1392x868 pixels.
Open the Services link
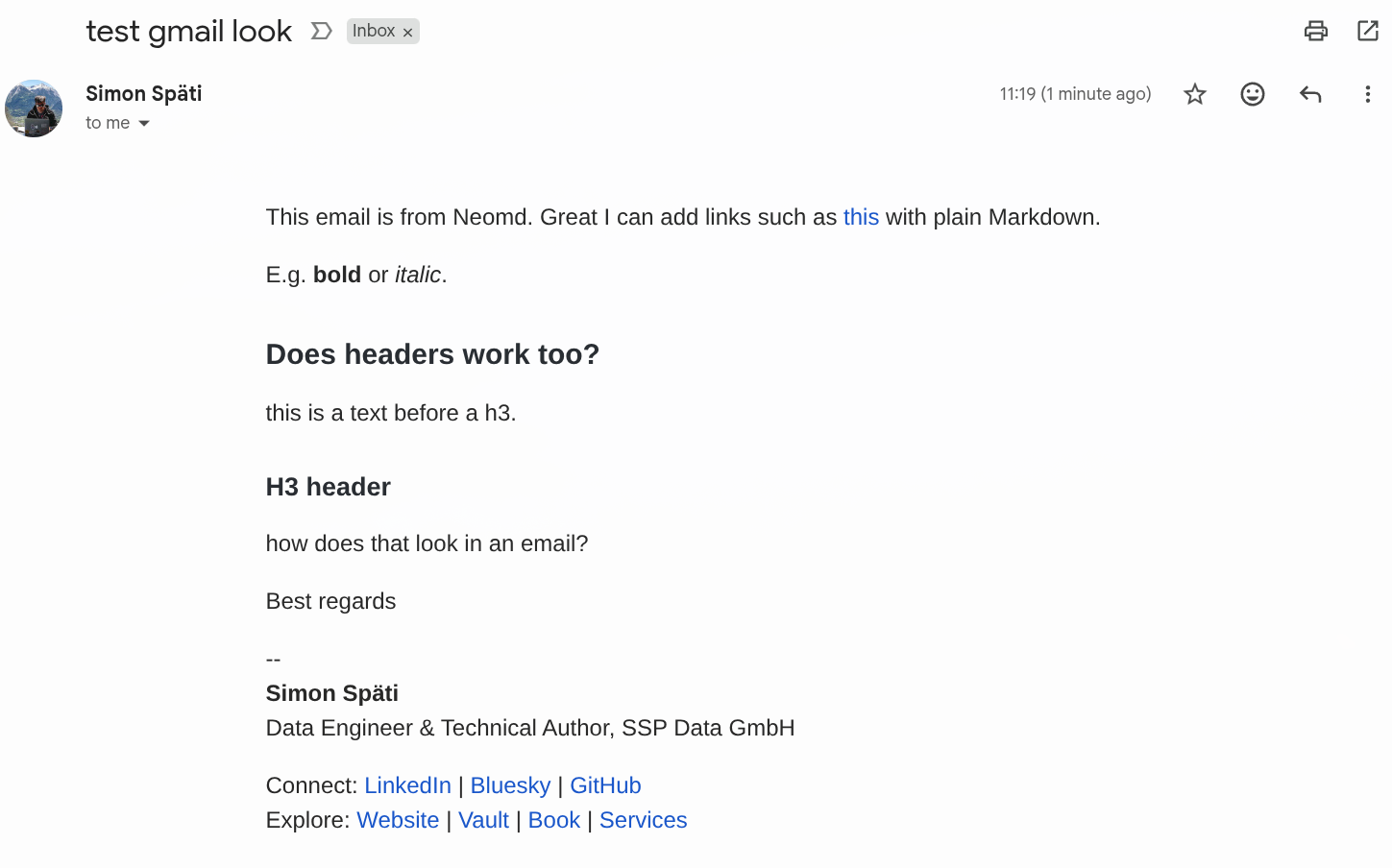point(643,820)
